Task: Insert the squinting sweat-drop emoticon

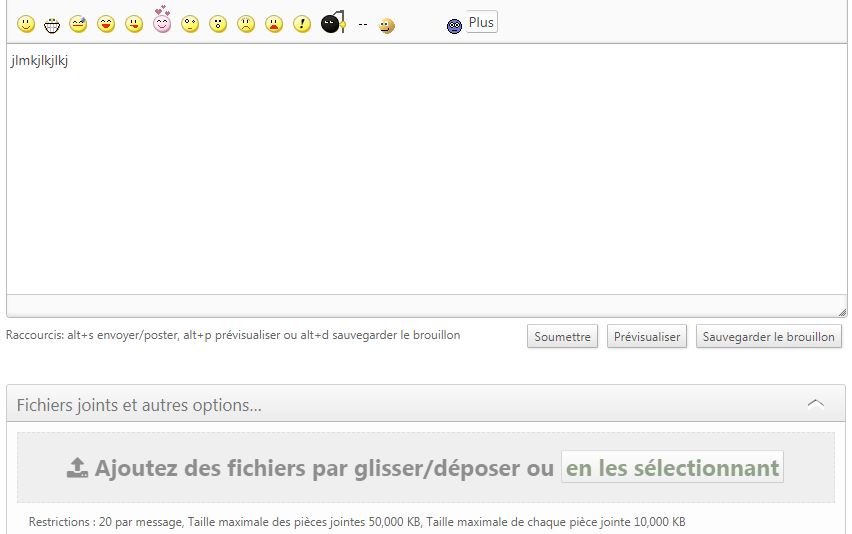Action: point(78,24)
